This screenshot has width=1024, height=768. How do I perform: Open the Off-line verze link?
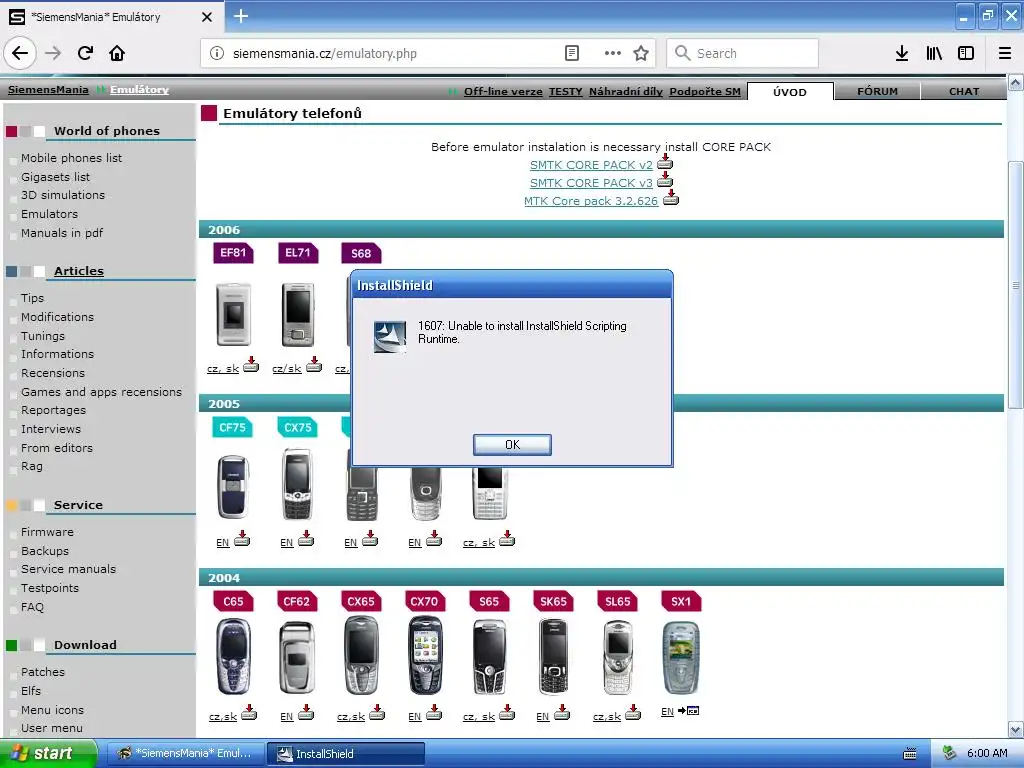(x=503, y=91)
